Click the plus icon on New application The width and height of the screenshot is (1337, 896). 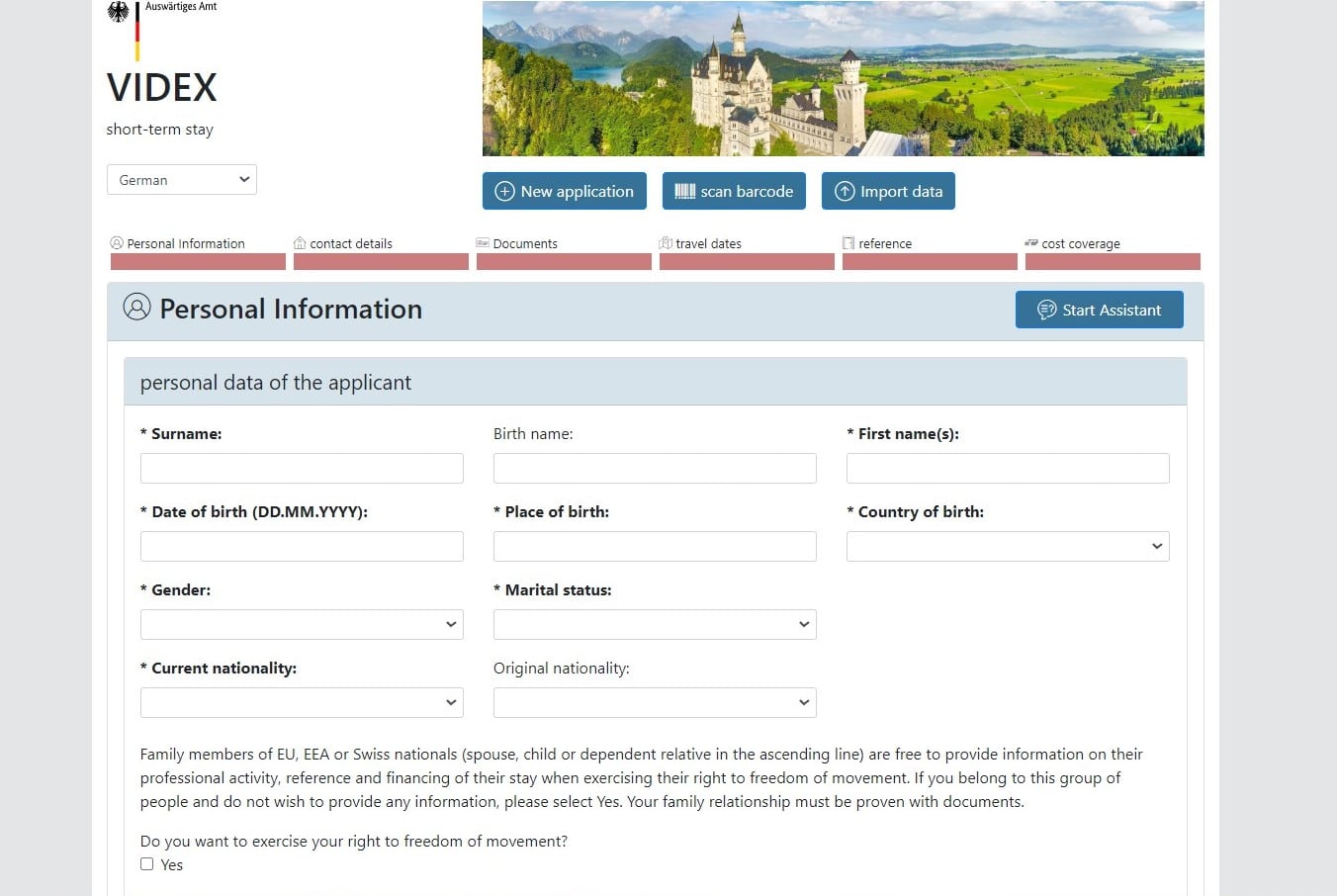(504, 191)
